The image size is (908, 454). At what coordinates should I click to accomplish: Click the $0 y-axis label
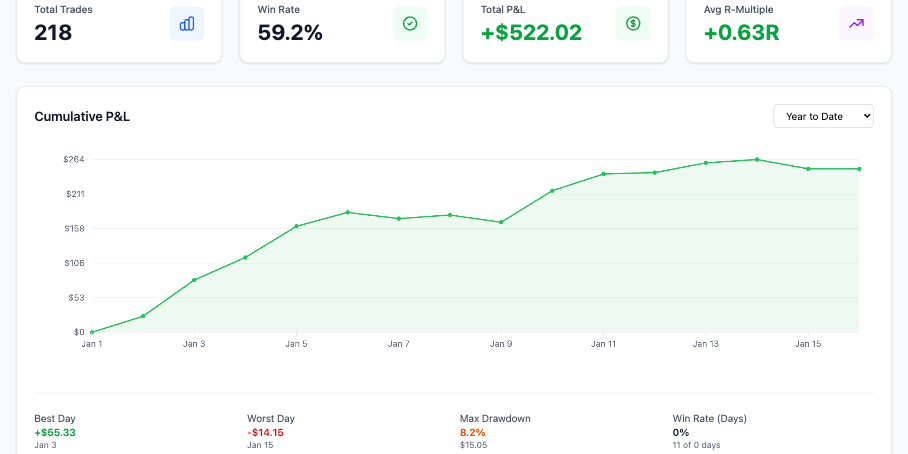pyautogui.click(x=79, y=332)
